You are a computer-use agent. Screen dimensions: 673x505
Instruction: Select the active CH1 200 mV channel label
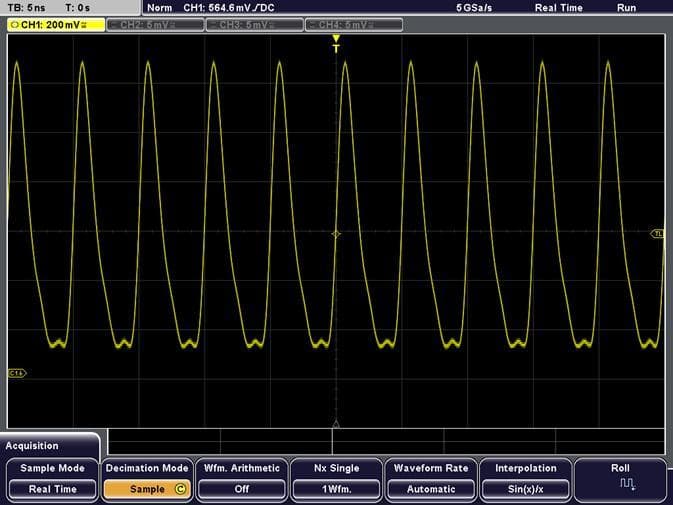(x=54, y=23)
